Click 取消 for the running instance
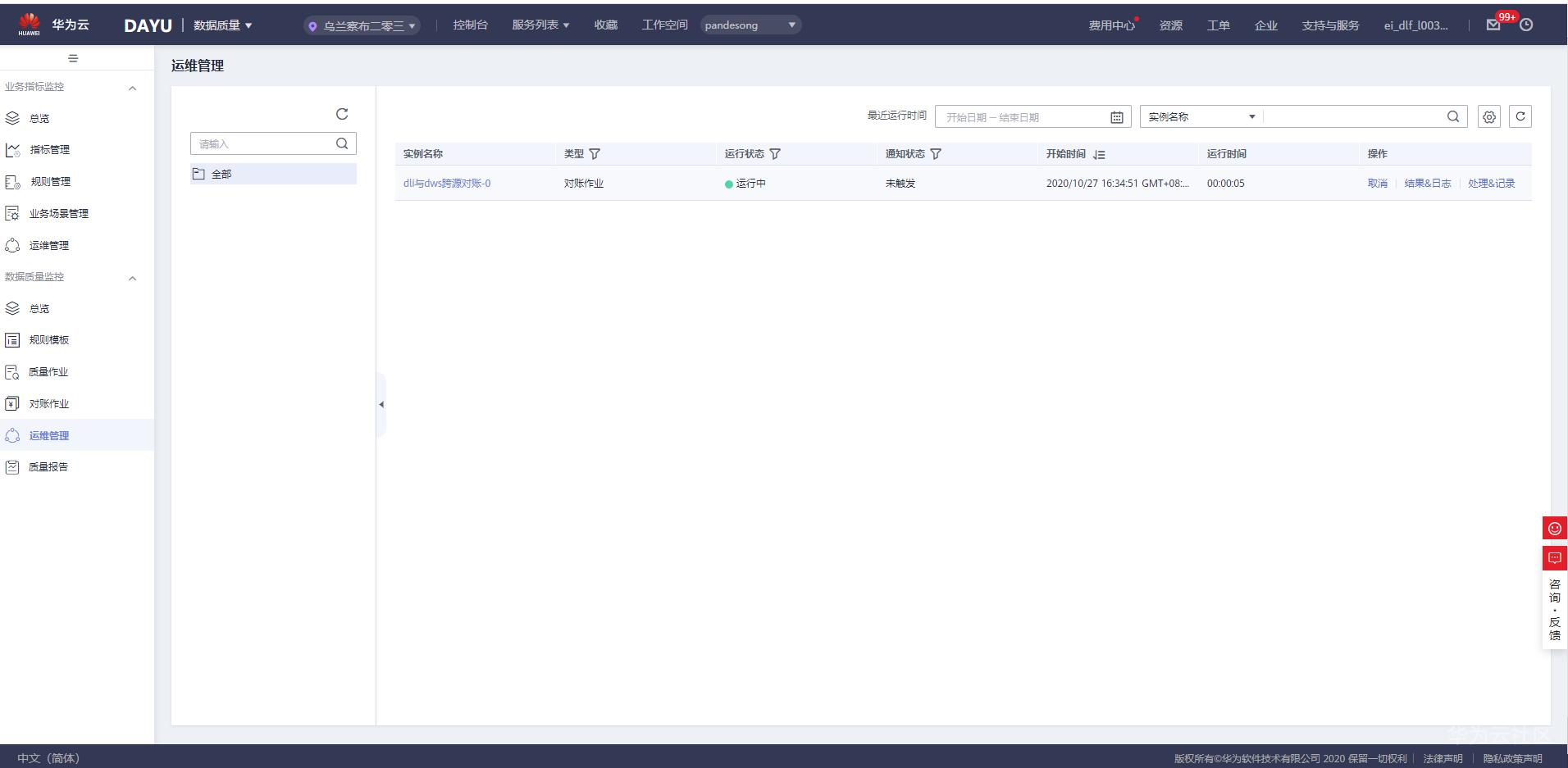Image resolution: width=1568 pixels, height=768 pixels. point(1378,184)
